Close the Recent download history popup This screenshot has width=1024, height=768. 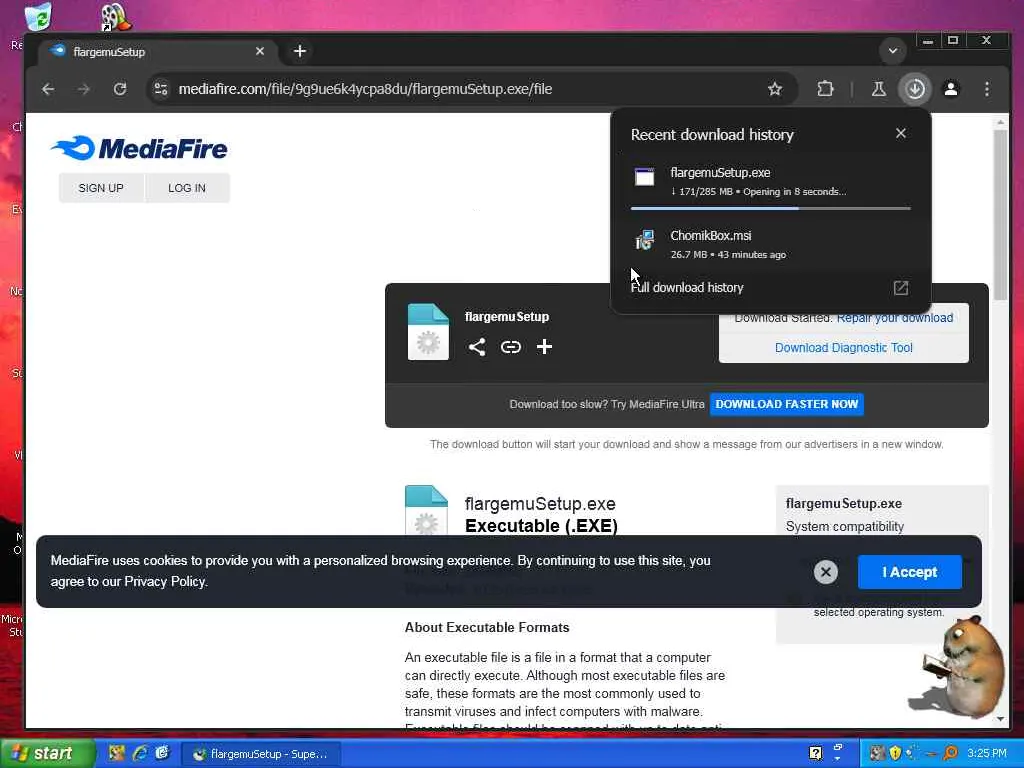[x=901, y=133]
